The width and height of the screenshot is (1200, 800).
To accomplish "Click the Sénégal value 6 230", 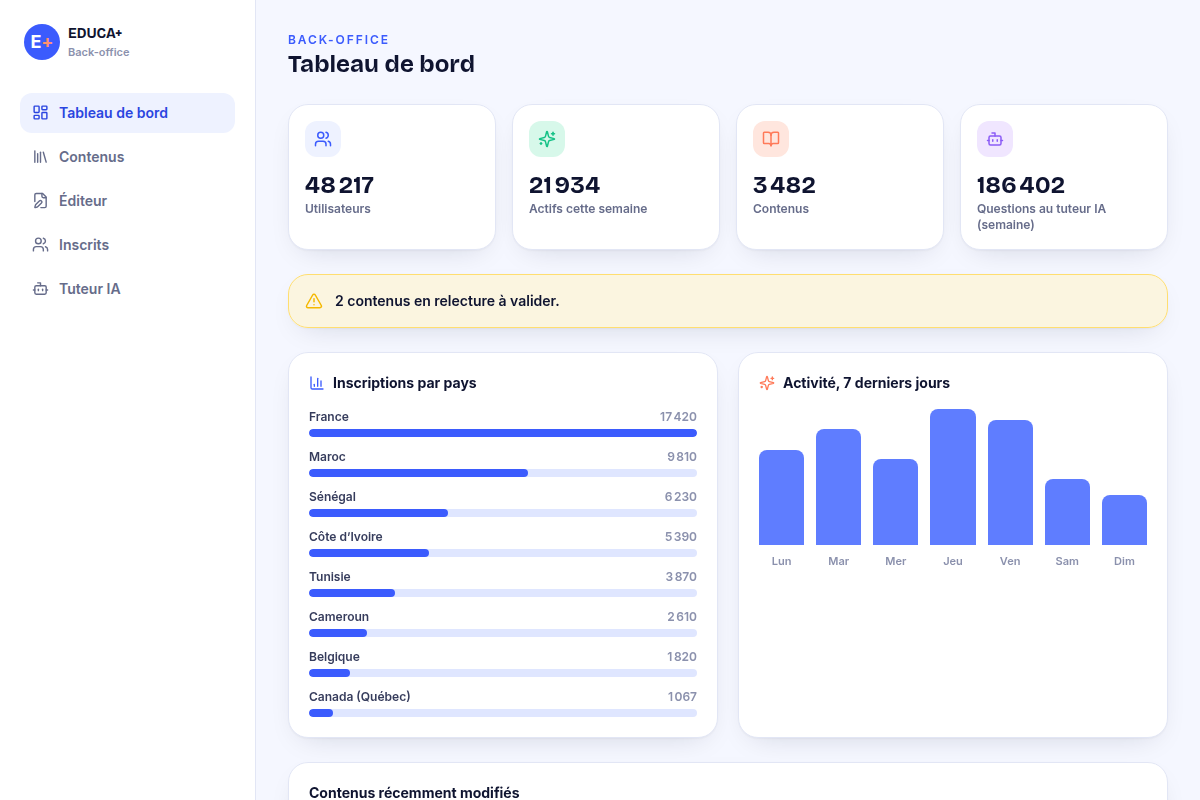I will 681,497.
